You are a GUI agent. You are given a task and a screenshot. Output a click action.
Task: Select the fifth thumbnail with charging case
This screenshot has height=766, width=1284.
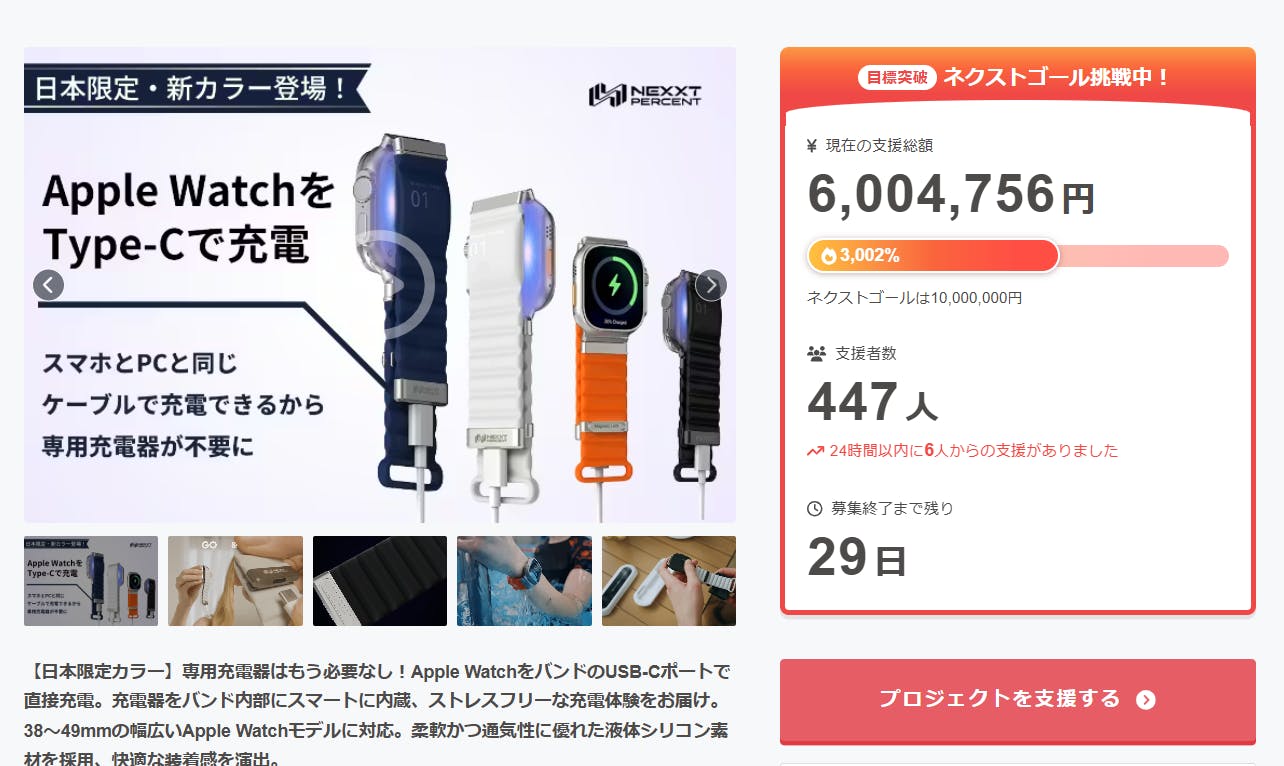(669, 581)
